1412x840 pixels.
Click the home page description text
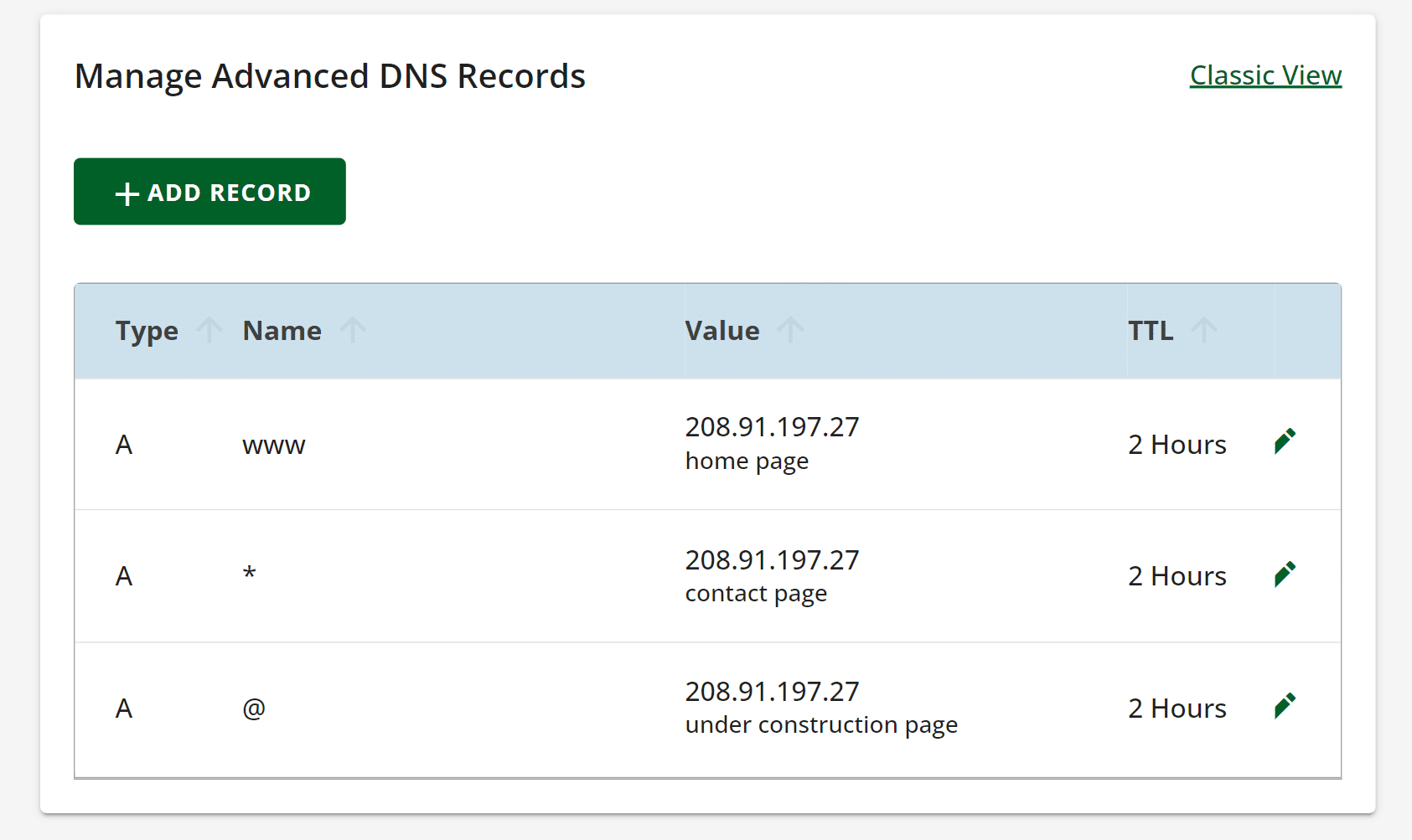coord(747,460)
